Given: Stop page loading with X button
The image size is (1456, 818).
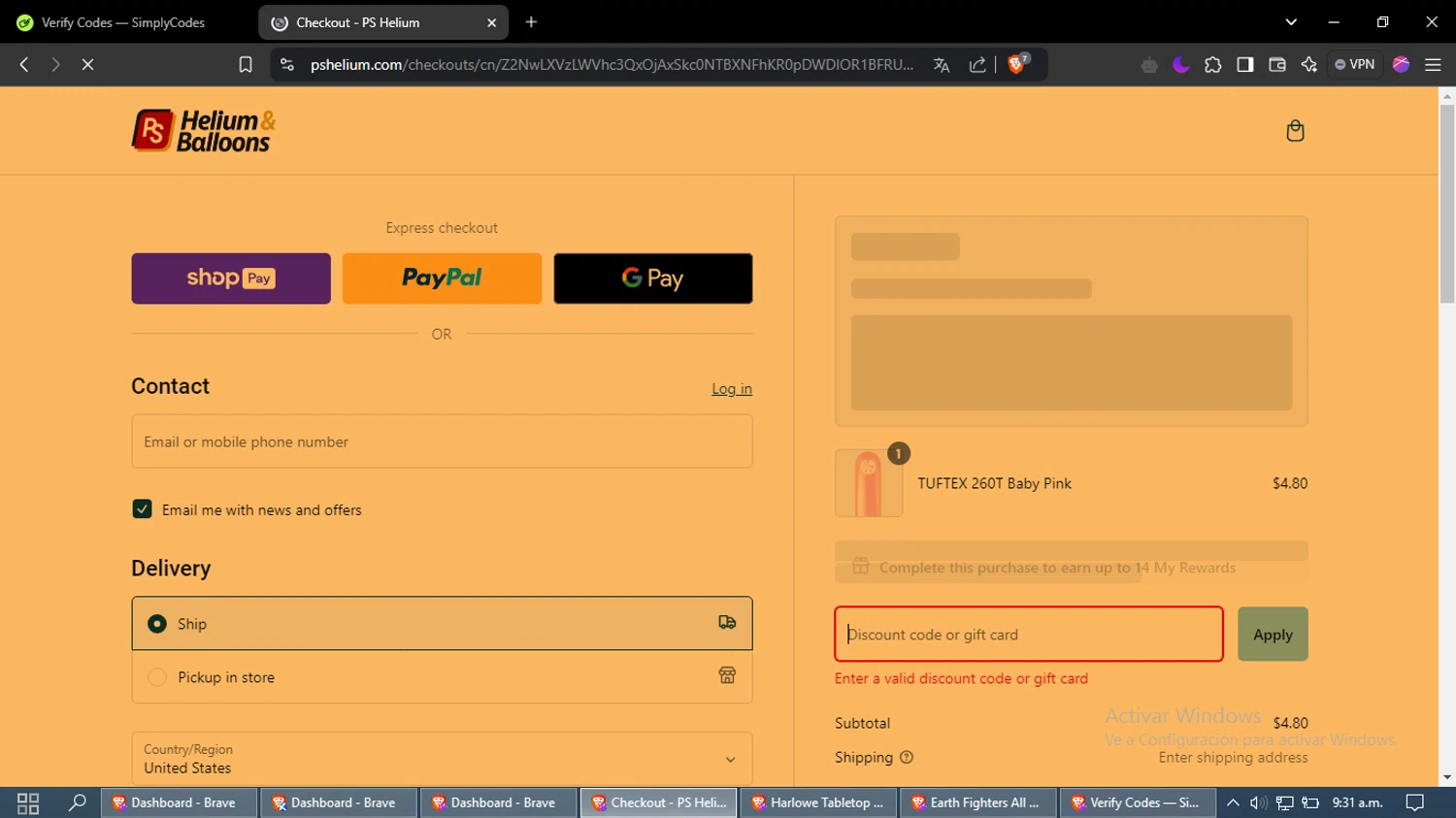Looking at the screenshot, I should [87, 64].
